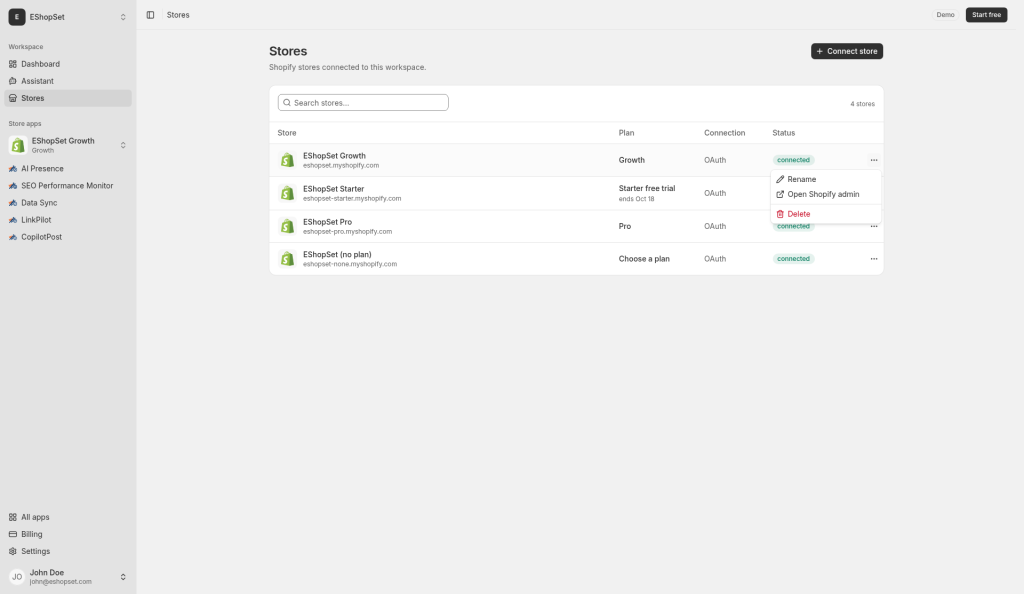The width and height of the screenshot is (1024, 594).
Task: Click the Start free button
Action: pyautogui.click(x=986, y=15)
